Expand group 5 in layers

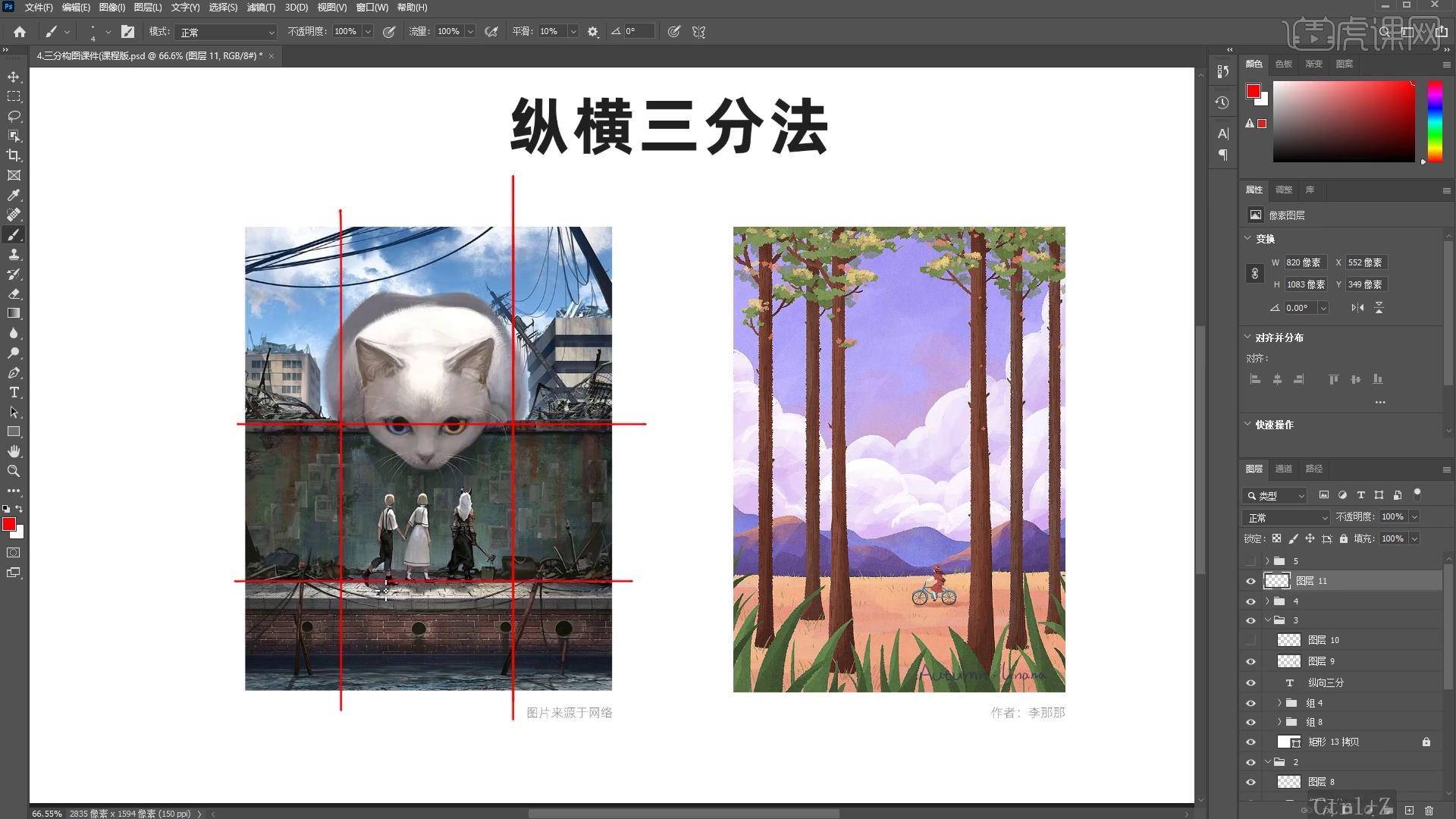tap(1267, 561)
